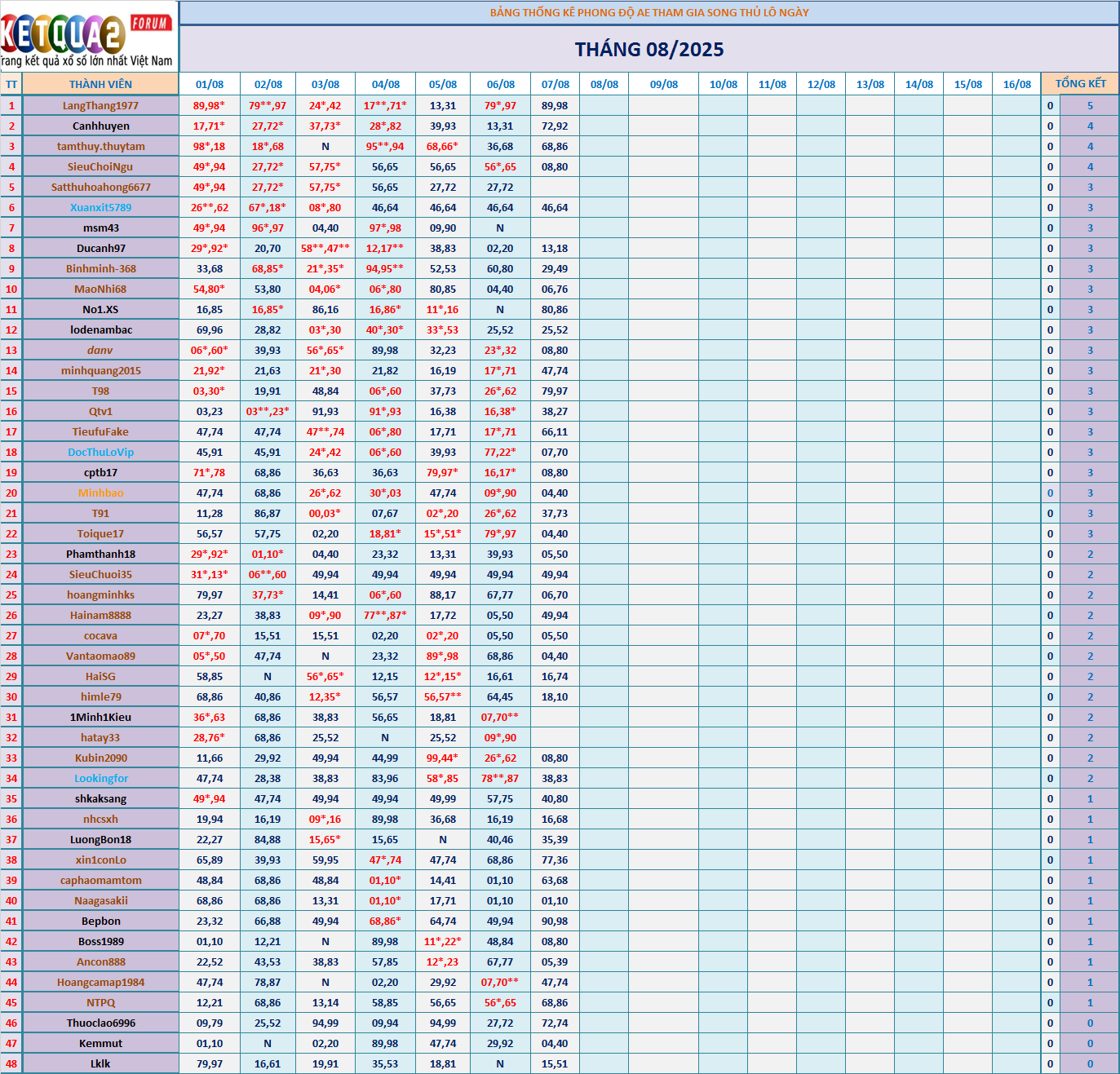Click member name LangThang1977
This screenshot has width=1120, height=1074.
(100, 105)
